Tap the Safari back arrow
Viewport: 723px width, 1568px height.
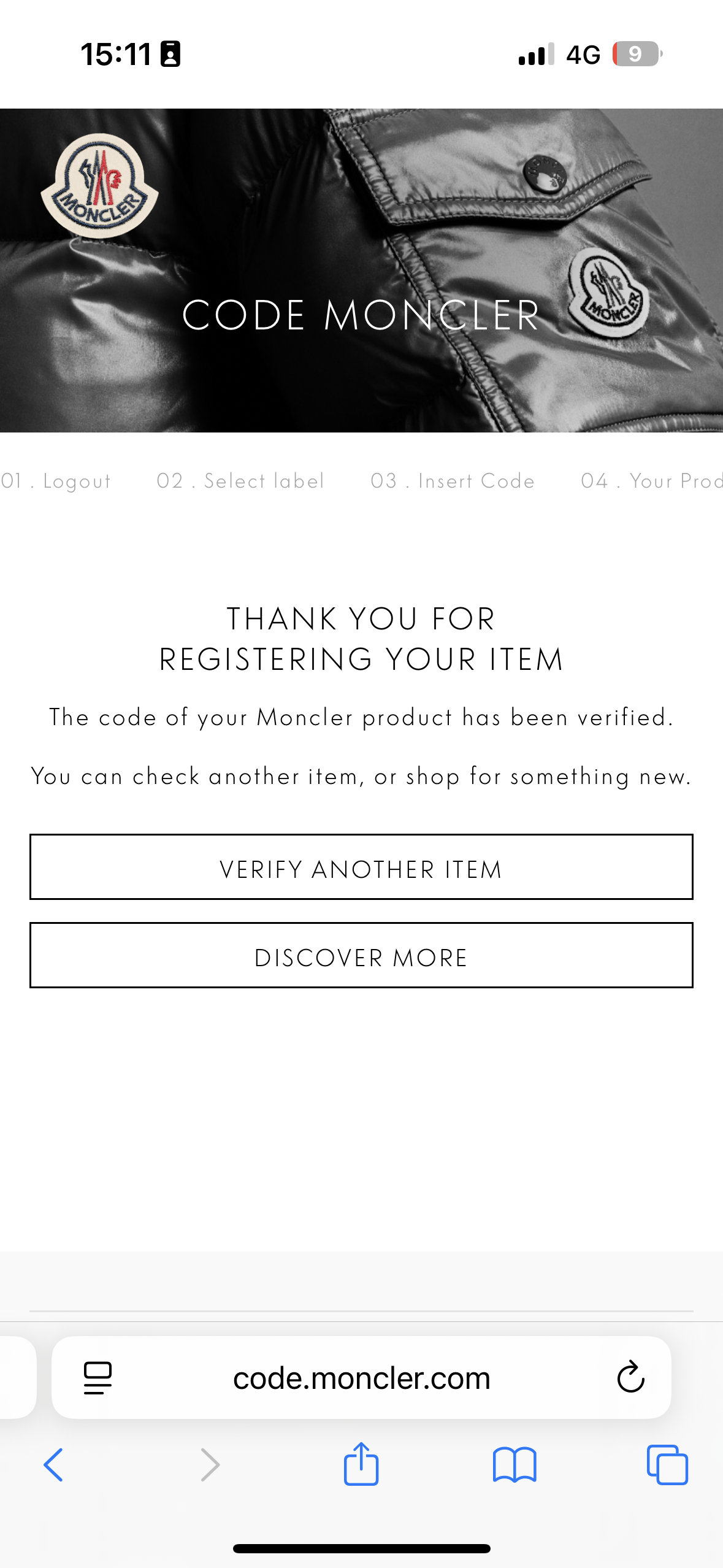coord(53,1465)
